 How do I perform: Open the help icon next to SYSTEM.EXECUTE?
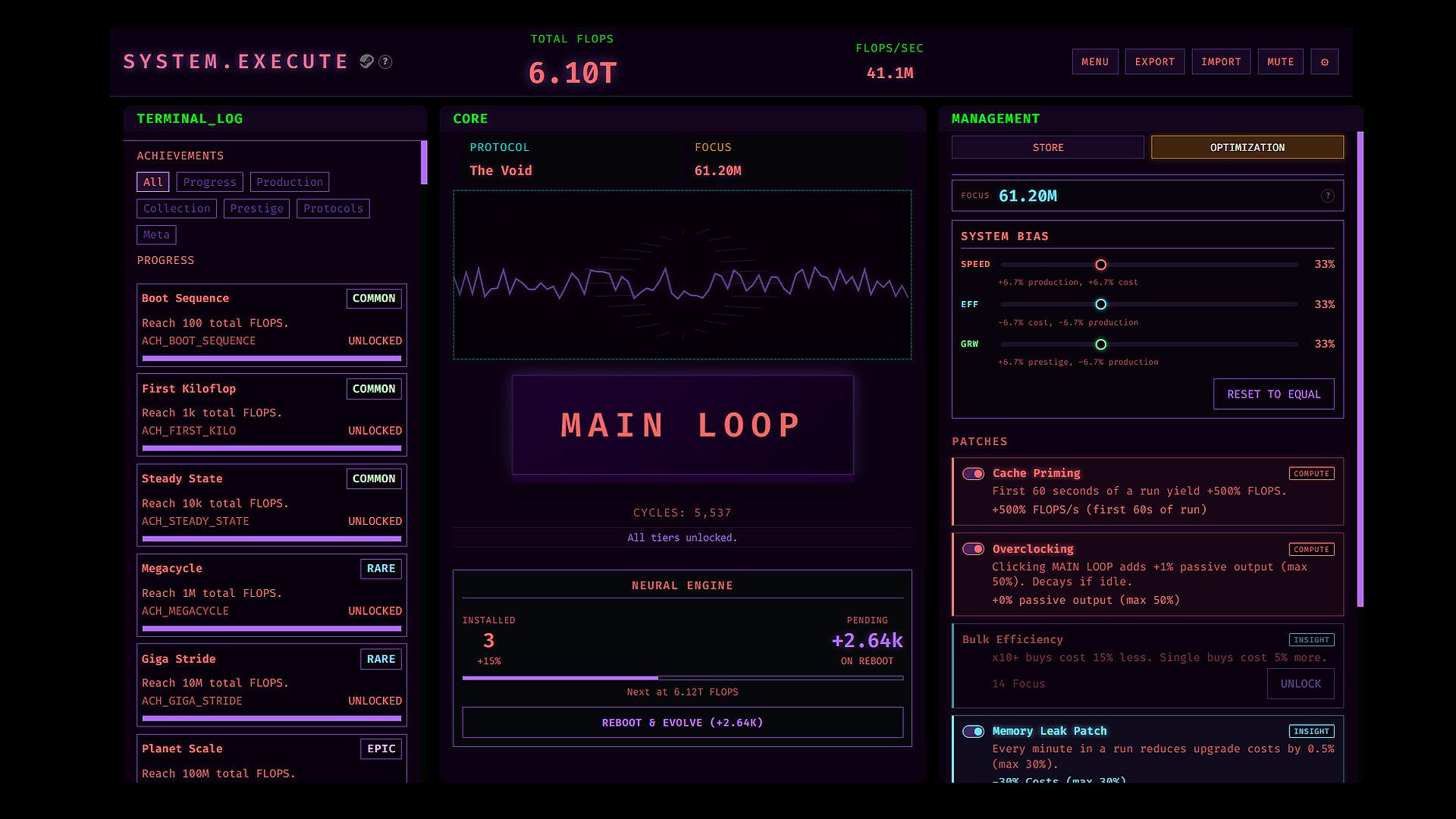385,62
